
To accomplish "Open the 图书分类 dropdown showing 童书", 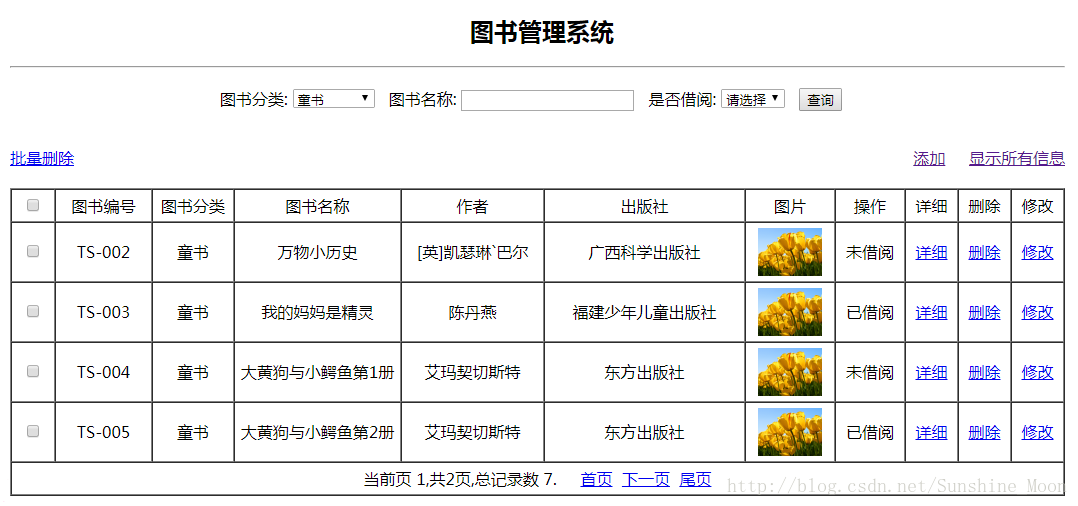I will click(x=333, y=99).
